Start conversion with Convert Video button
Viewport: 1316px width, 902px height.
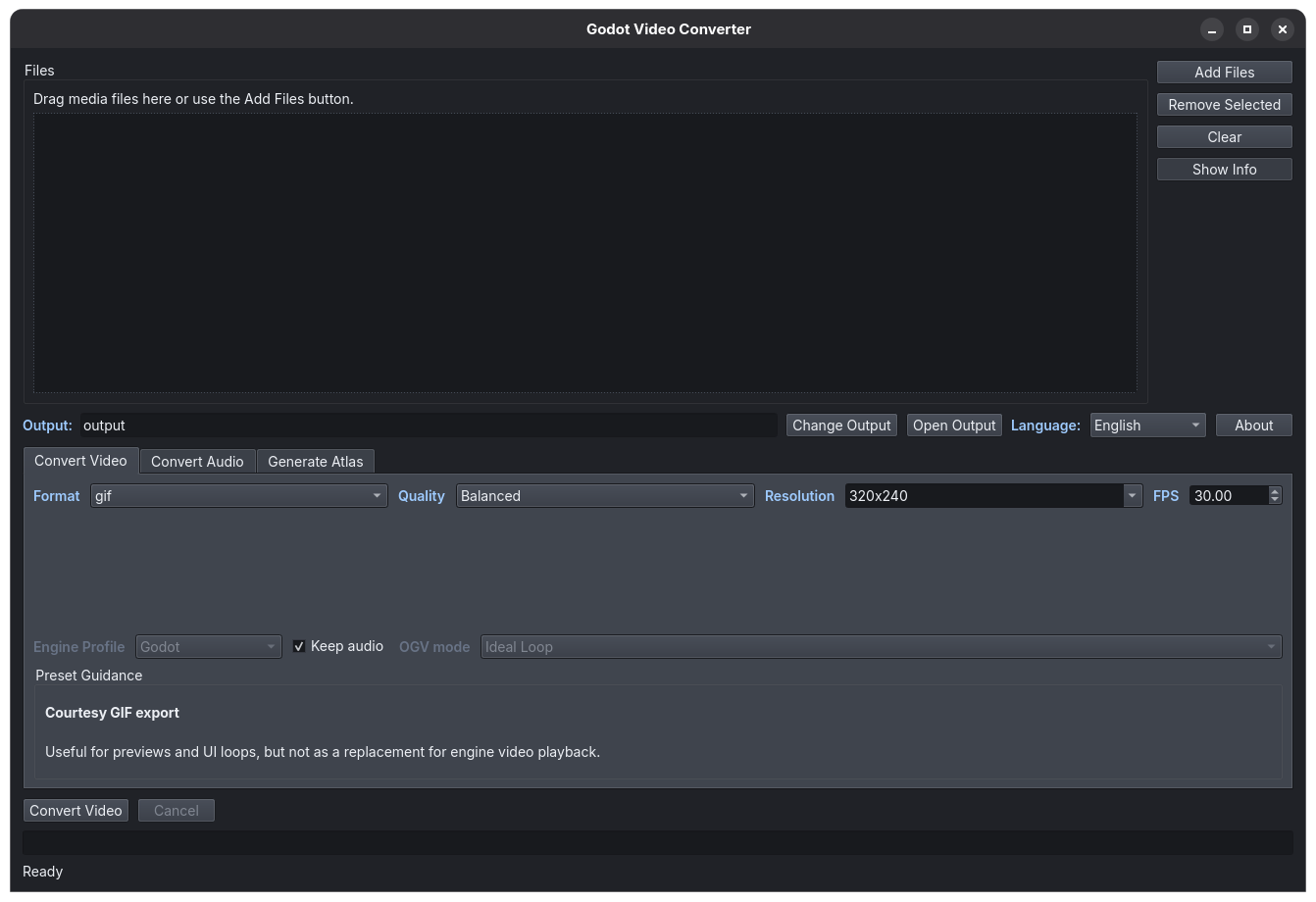76,811
